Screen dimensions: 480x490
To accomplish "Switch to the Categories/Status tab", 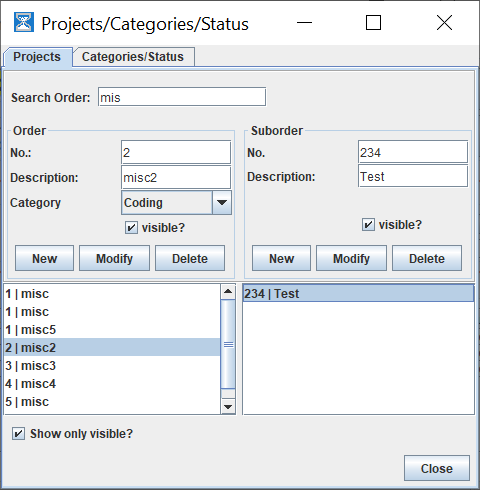I will pos(133,57).
